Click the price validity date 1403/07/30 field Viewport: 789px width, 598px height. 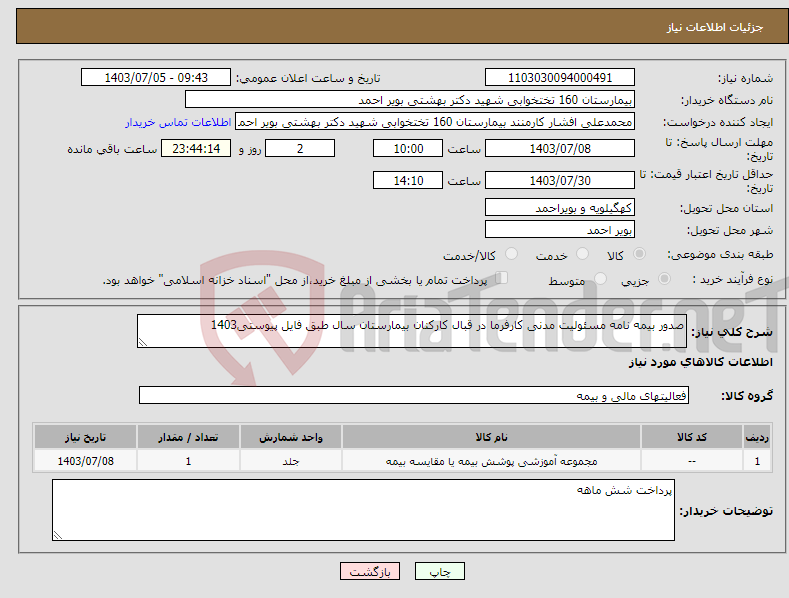pyautogui.click(x=560, y=180)
